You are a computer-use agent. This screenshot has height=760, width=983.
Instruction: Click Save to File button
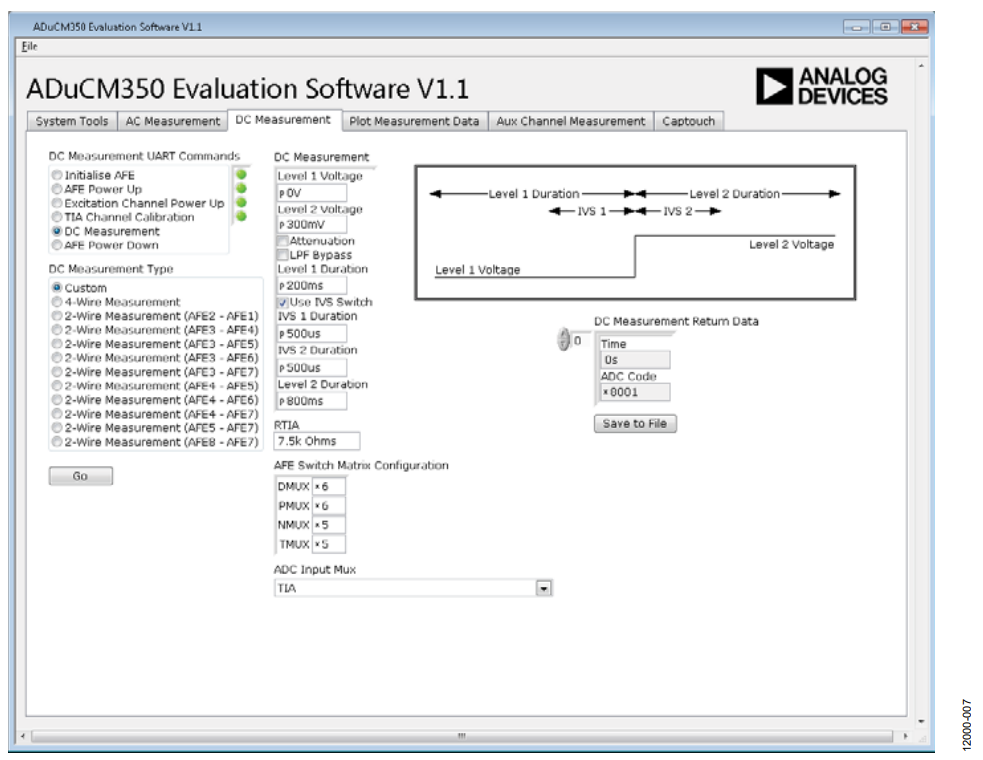click(x=635, y=424)
